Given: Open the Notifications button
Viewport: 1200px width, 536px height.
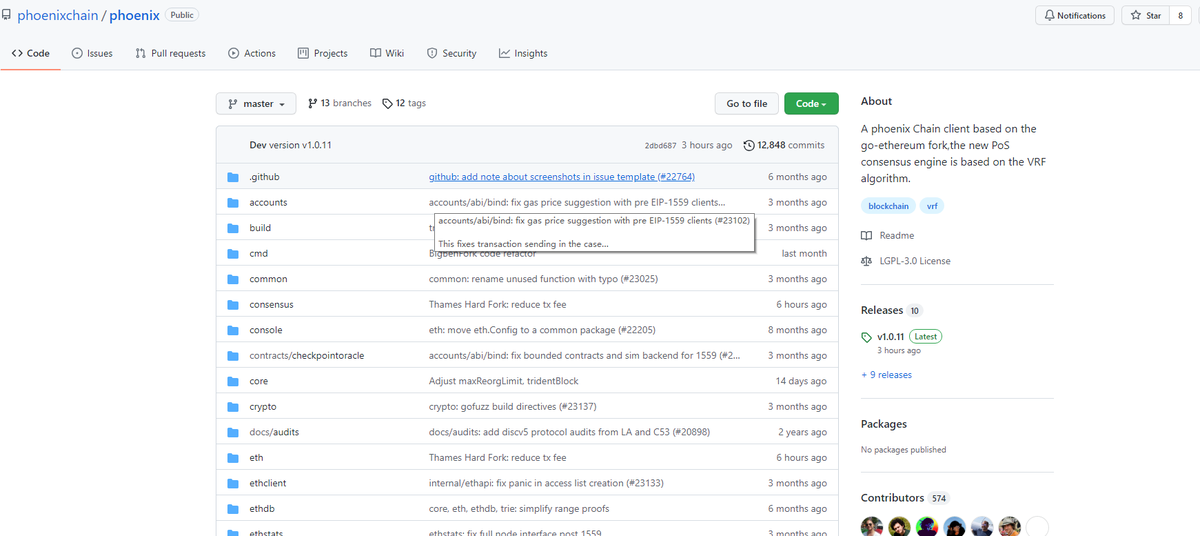Looking at the screenshot, I should (1075, 16).
